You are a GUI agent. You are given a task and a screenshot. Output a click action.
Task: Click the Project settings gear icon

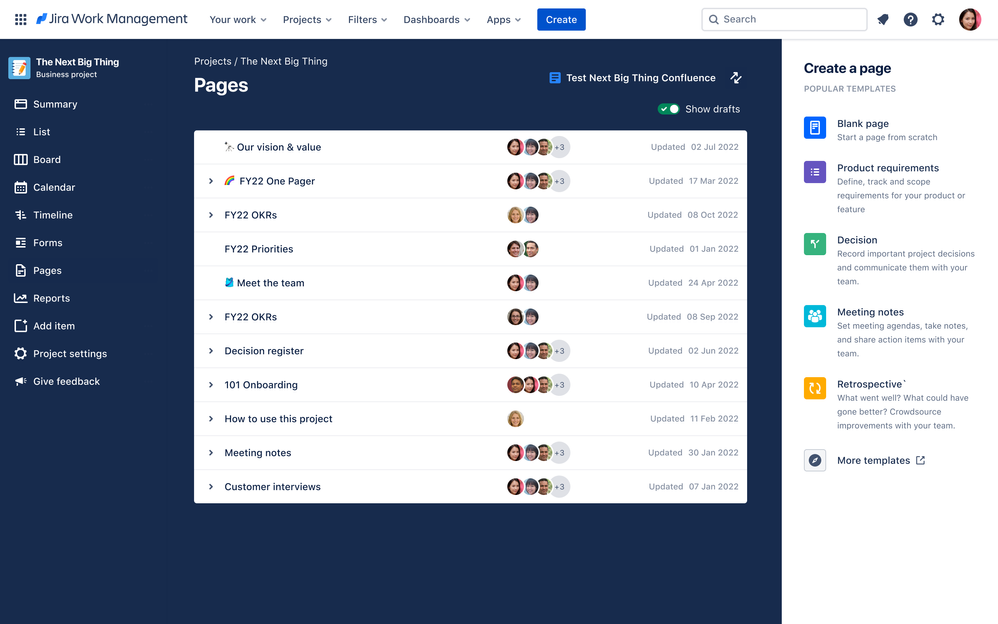20,353
